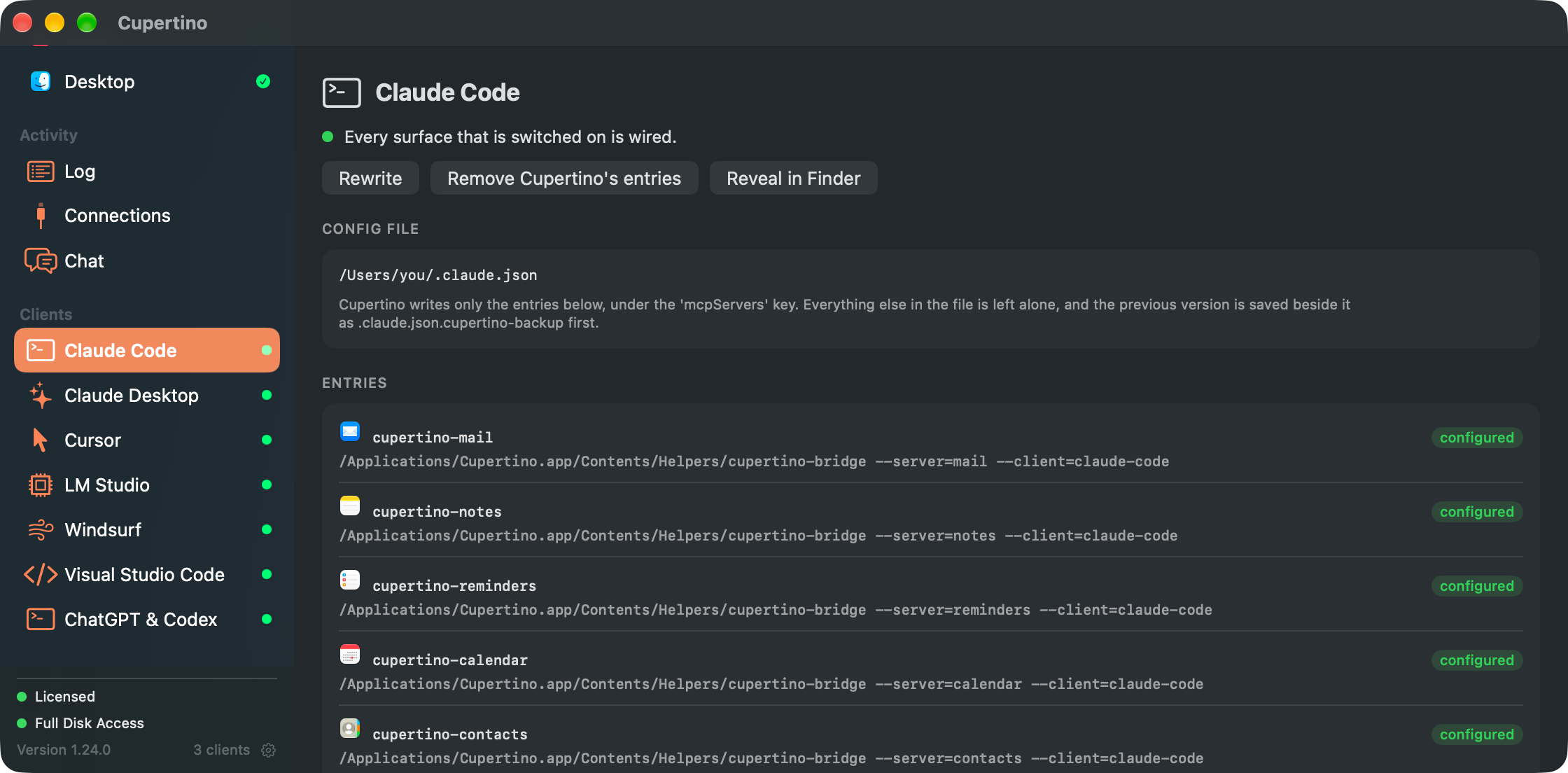Viewport: 1568px width, 773px height.
Task: Click the Licensed status indicator
Action: [56, 697]
